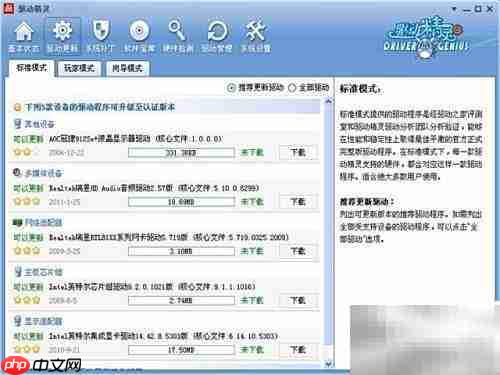This screenshot has width=500, height=375.
Task: Click the driver list scroll-up arrow
Action: (x=328, y=101)
